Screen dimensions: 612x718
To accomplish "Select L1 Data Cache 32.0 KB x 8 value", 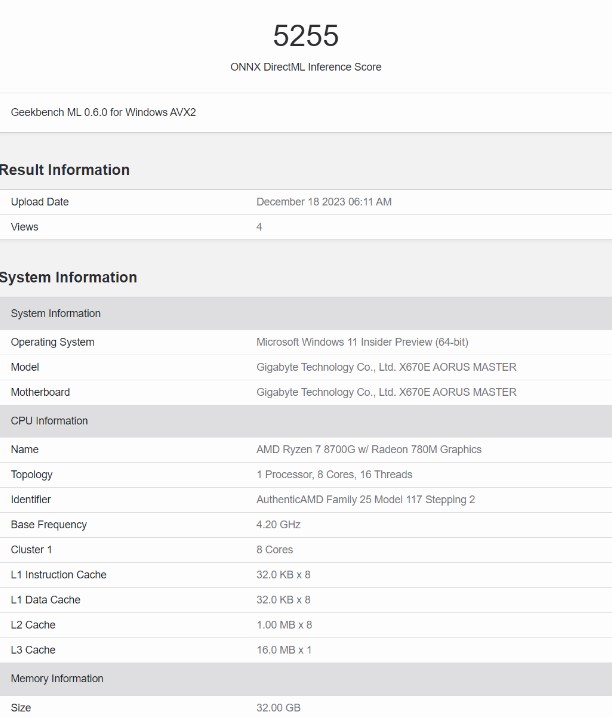I will (283, 600).
